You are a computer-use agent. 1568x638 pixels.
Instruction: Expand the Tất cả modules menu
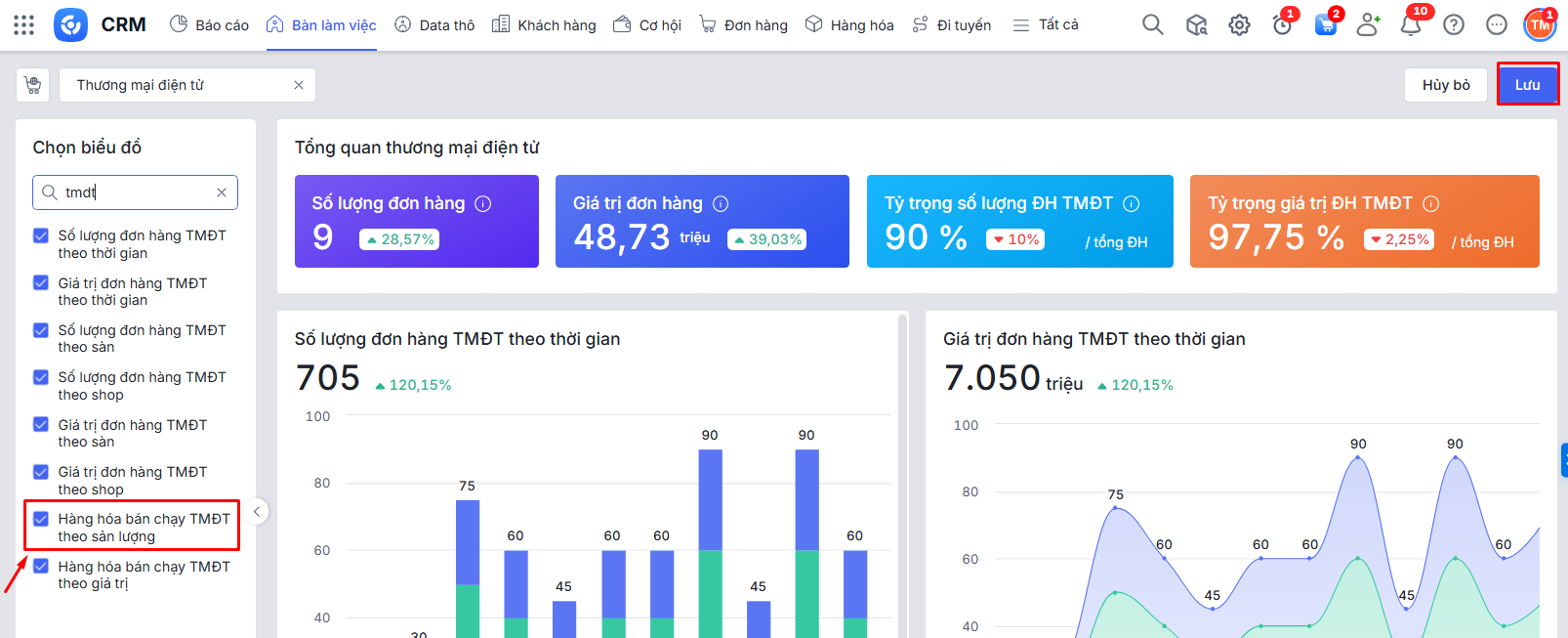pyautogui.click(x=1046, y=25)
